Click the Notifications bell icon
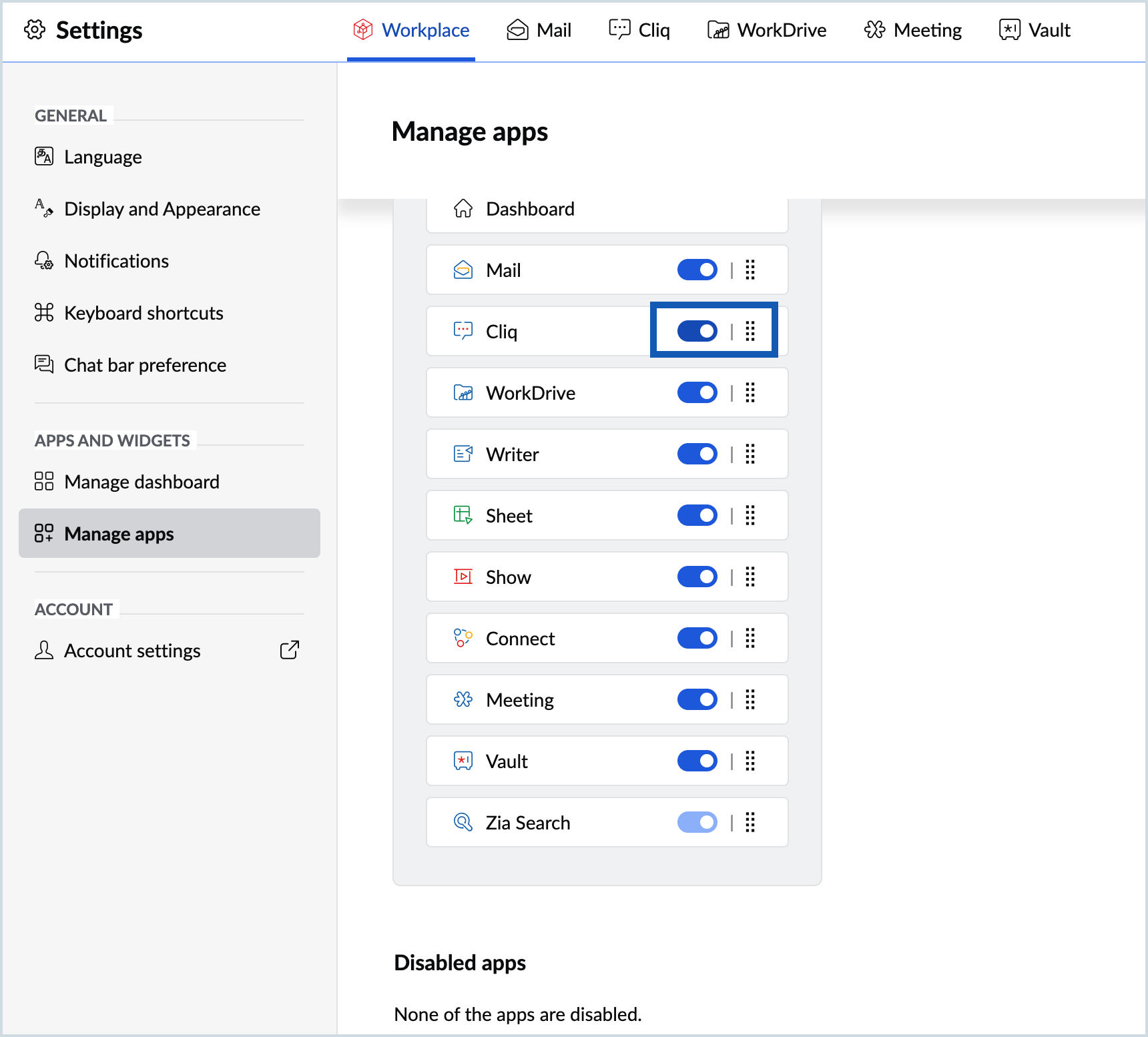 (44, 260)
